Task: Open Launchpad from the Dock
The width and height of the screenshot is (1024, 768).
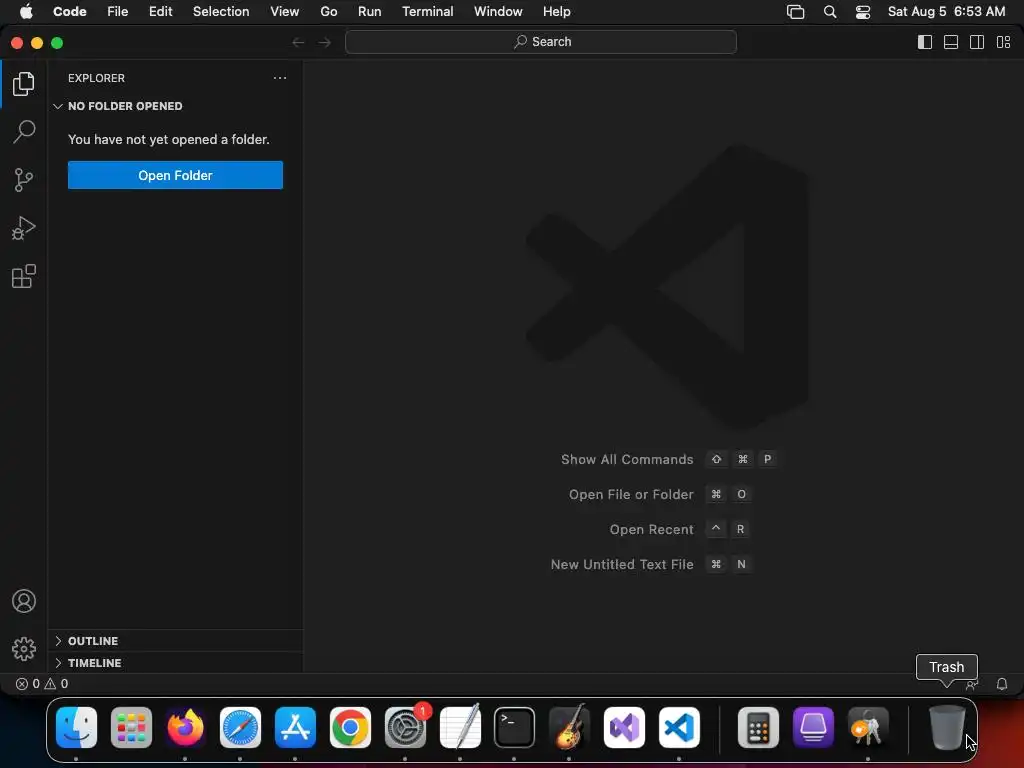Action: coord(131,727)
